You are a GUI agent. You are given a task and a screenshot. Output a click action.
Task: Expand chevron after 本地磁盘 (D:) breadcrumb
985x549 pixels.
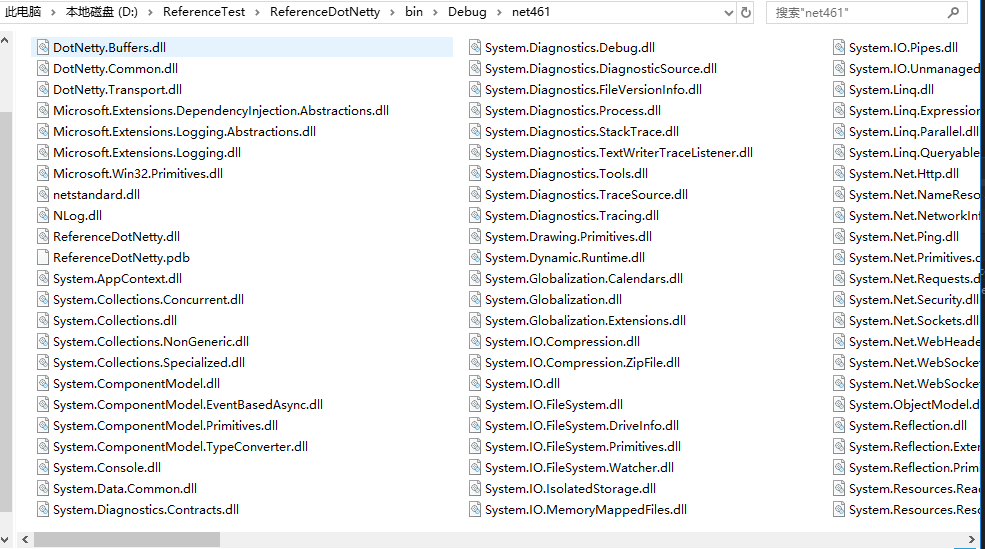[150, 12]
